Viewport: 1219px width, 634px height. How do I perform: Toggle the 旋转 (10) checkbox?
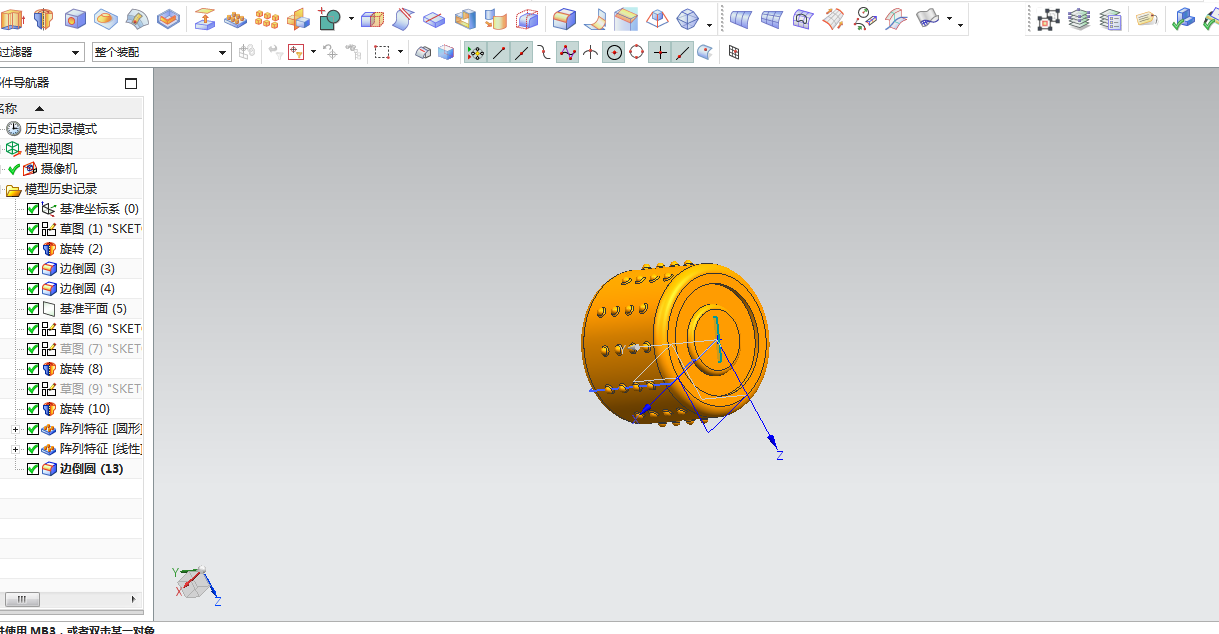point(33,409)
